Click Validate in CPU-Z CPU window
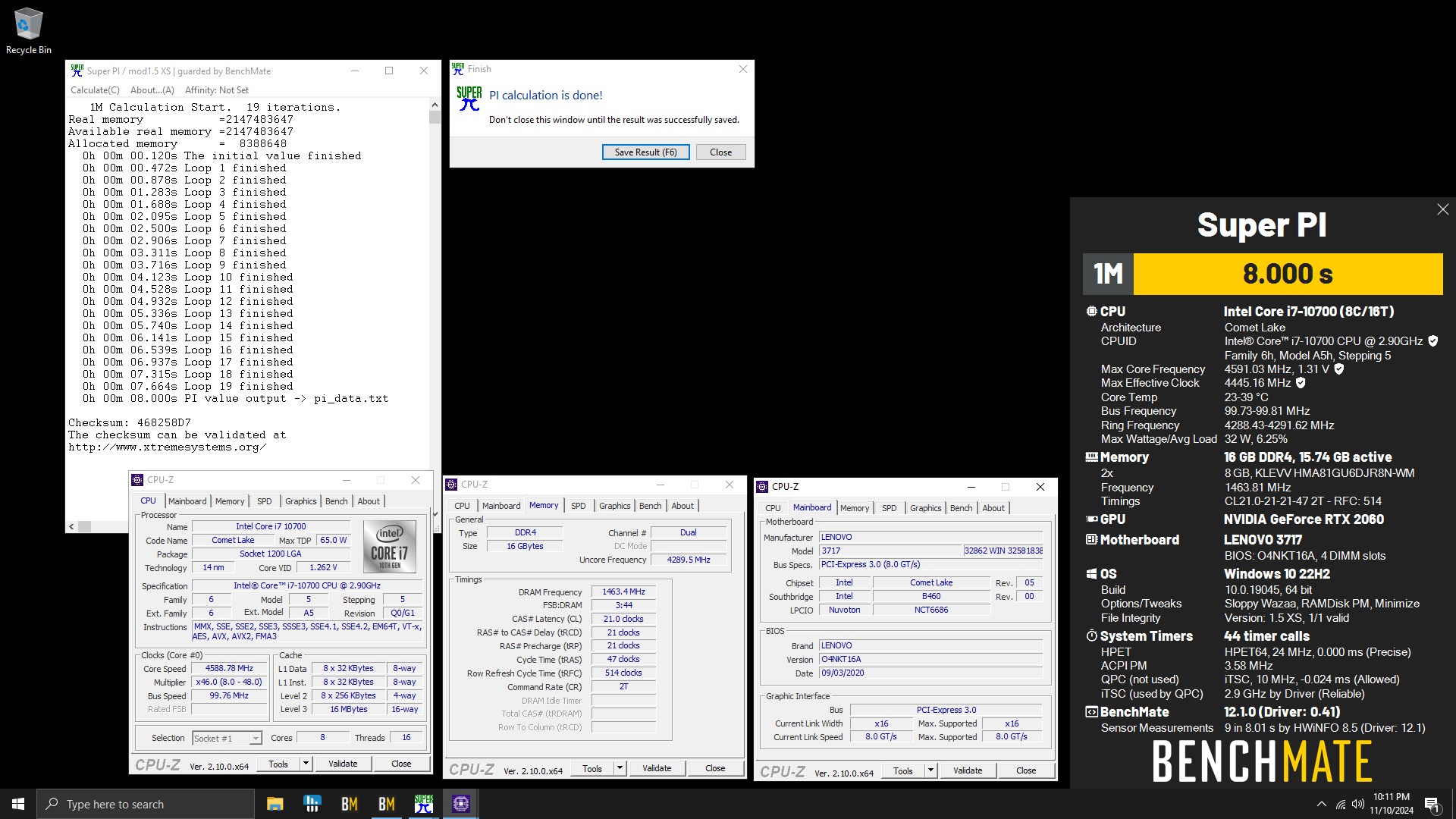 (343, 764)
